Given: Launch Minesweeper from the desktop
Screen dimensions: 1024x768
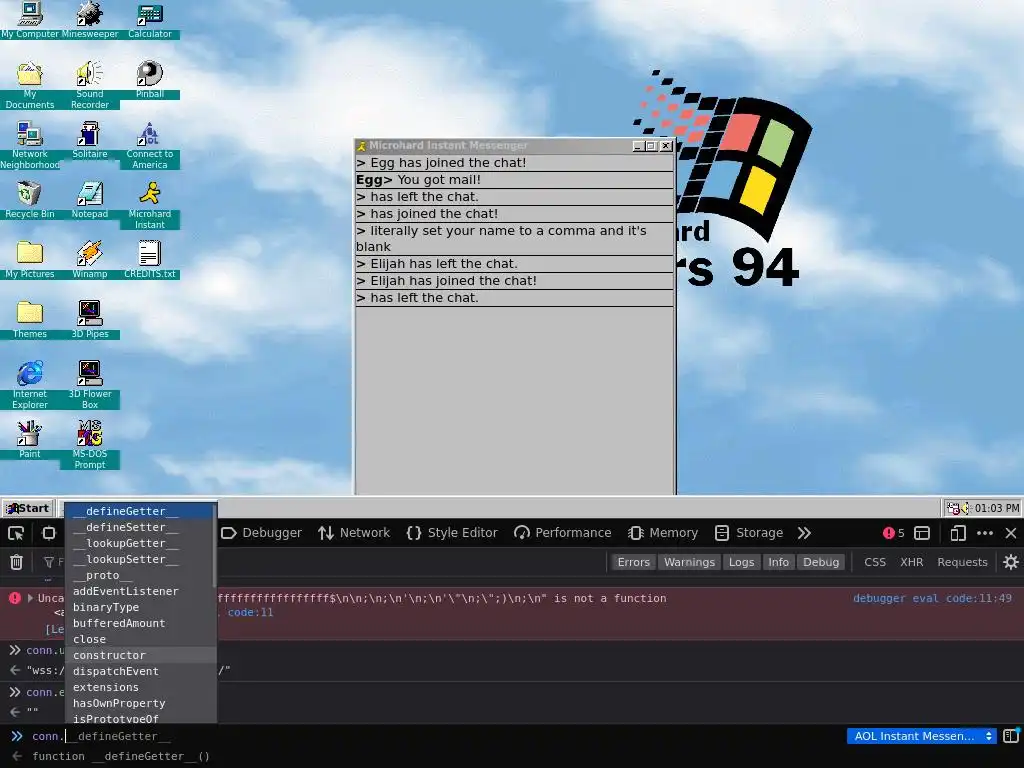Looking at the screenshot, I should [x=90, y=20].
